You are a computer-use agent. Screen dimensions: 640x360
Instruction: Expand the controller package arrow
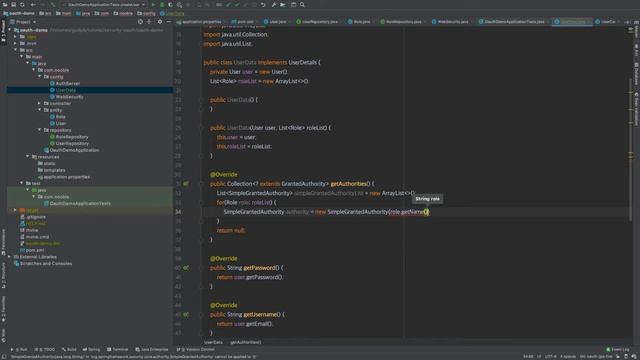(x=40, y=103)
